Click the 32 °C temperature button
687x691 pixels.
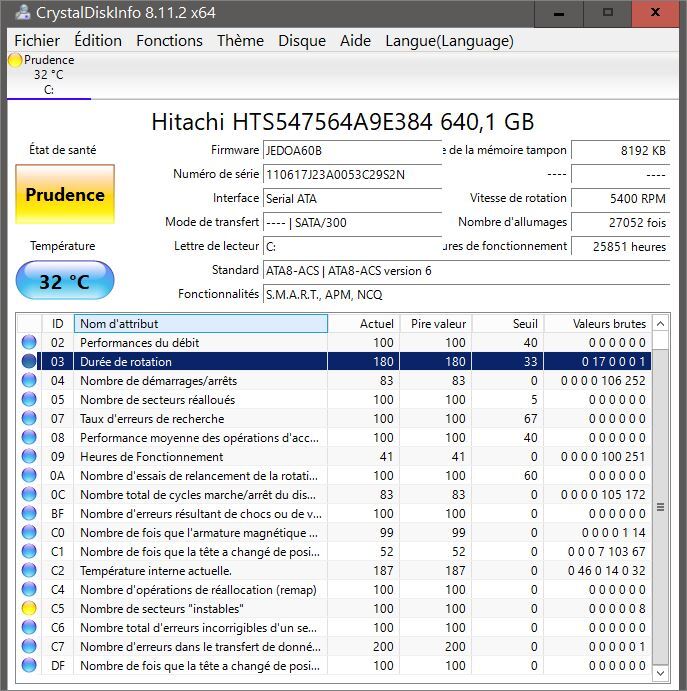pyautogui.click(x=65, y=280)
